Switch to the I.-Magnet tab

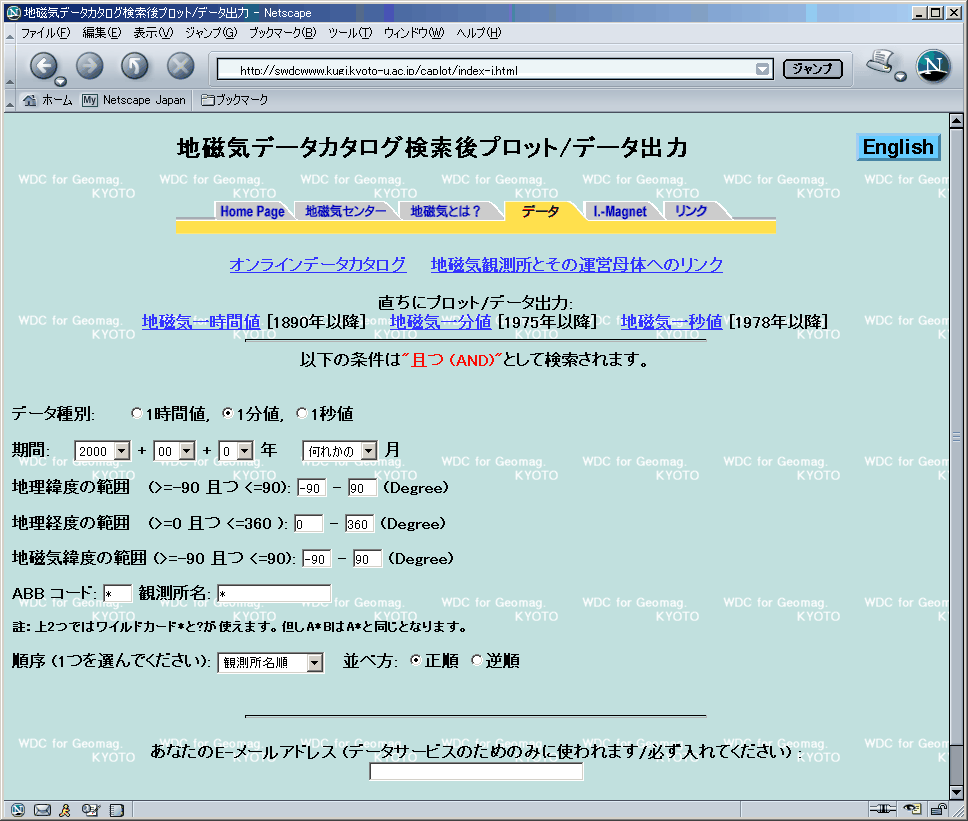620,211
